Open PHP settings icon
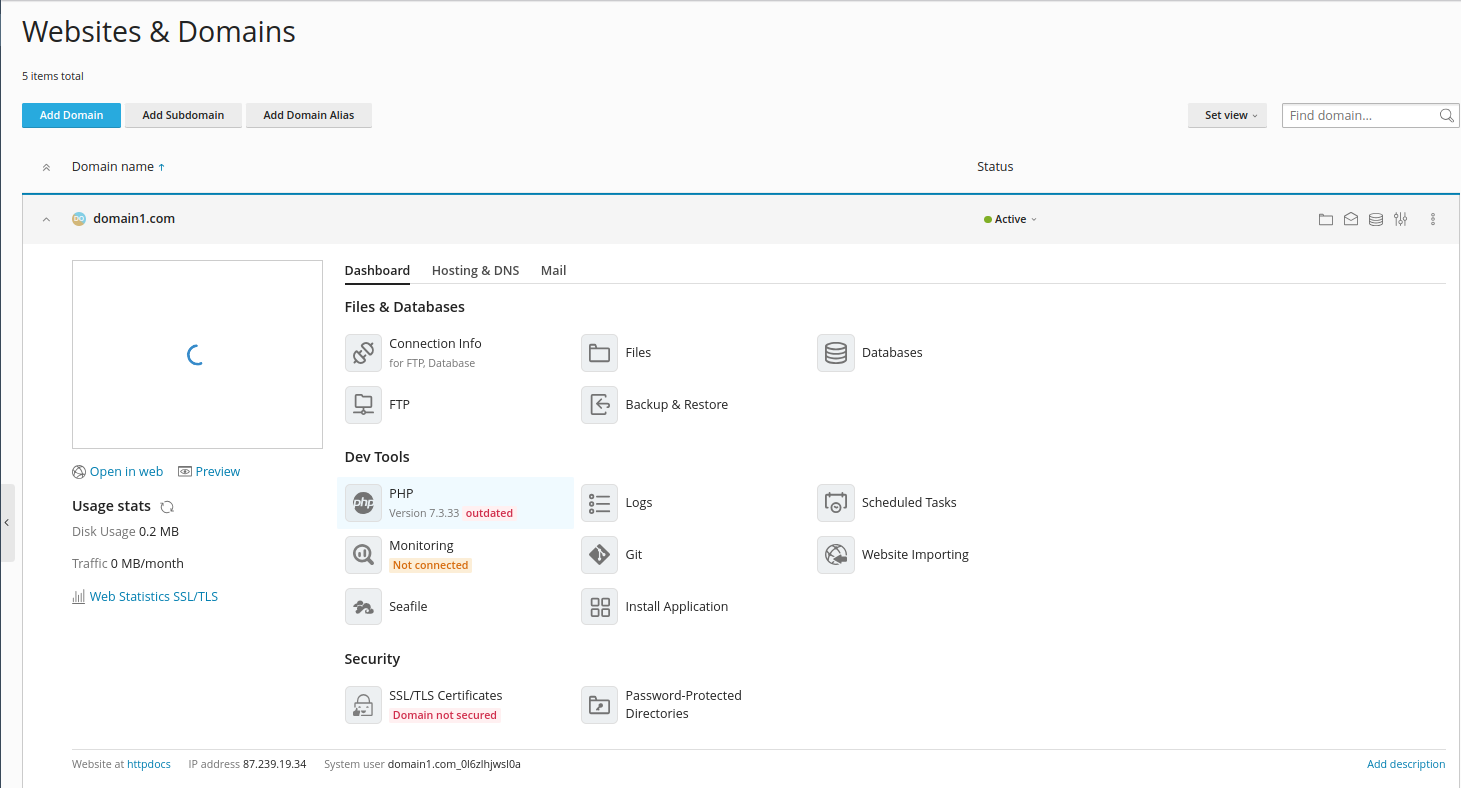The height and width of the screenshot is (788, 1461). (x=363, y=503)
